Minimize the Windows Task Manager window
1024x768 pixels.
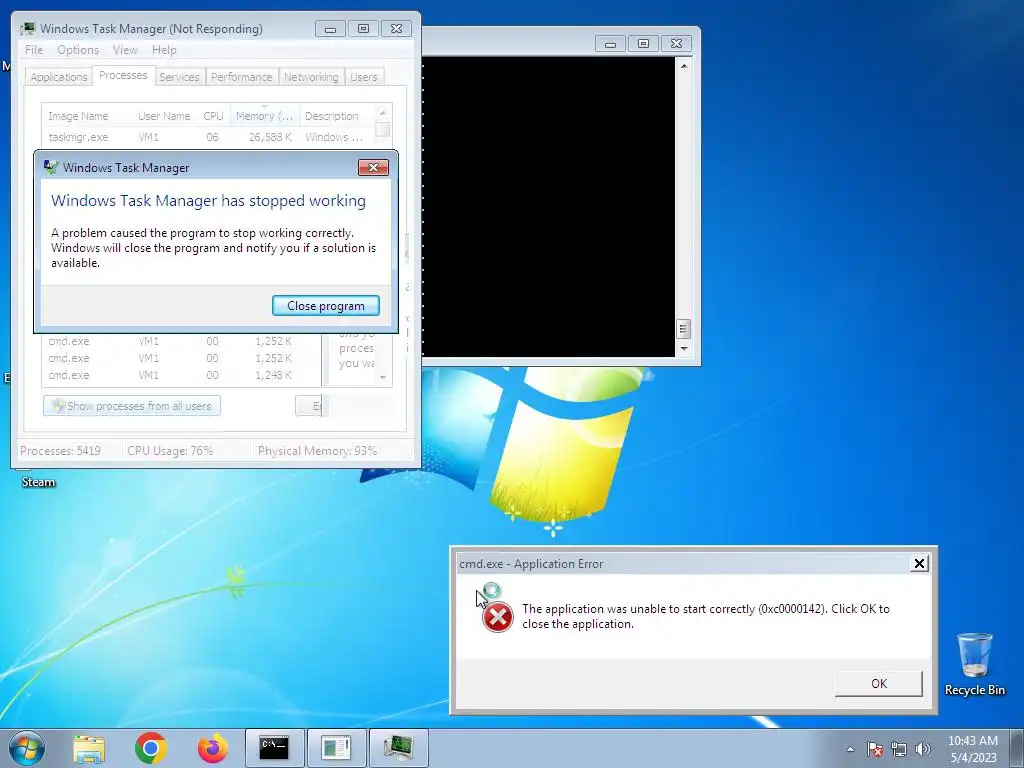330,29
